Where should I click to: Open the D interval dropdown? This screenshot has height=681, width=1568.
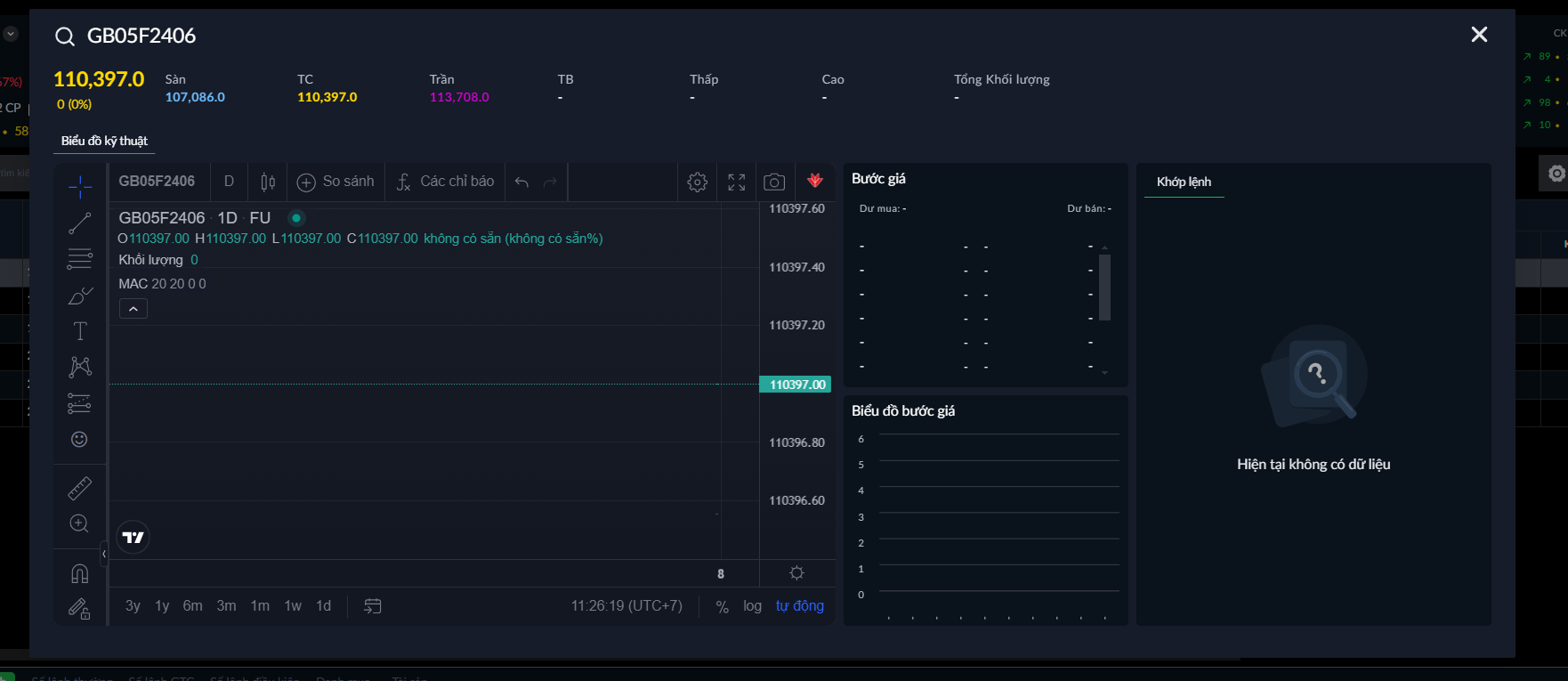[229, 182]
